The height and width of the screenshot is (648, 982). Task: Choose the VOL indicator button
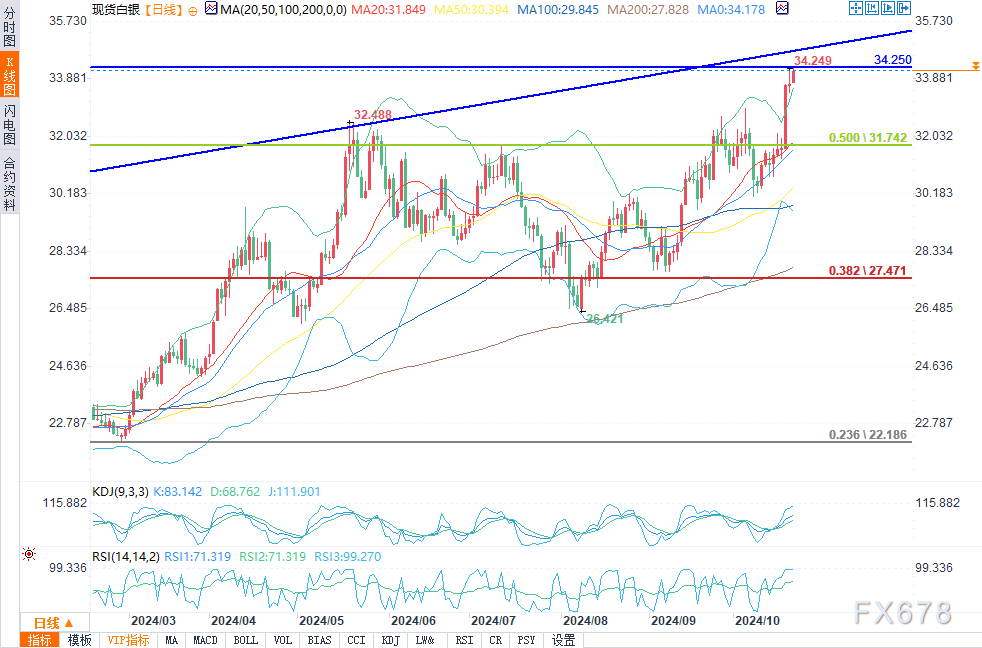pos(282,640)
